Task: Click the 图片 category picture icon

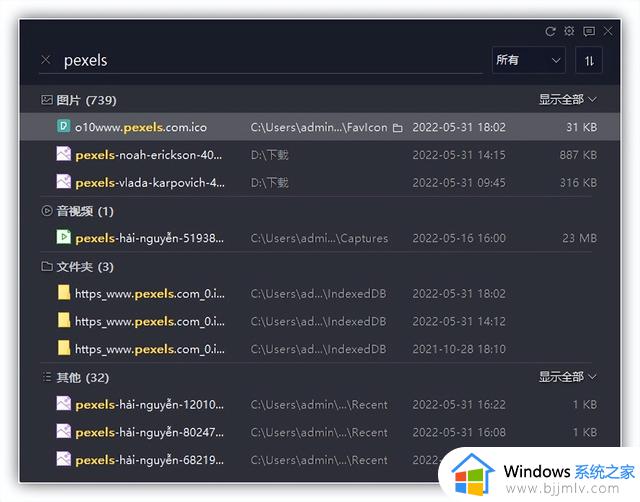Action: 47,100
